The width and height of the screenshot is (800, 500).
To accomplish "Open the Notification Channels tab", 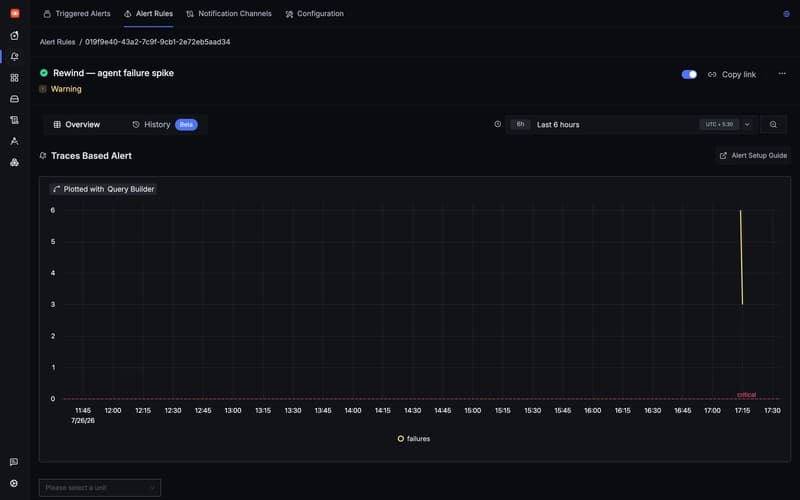I will (229, 14).
